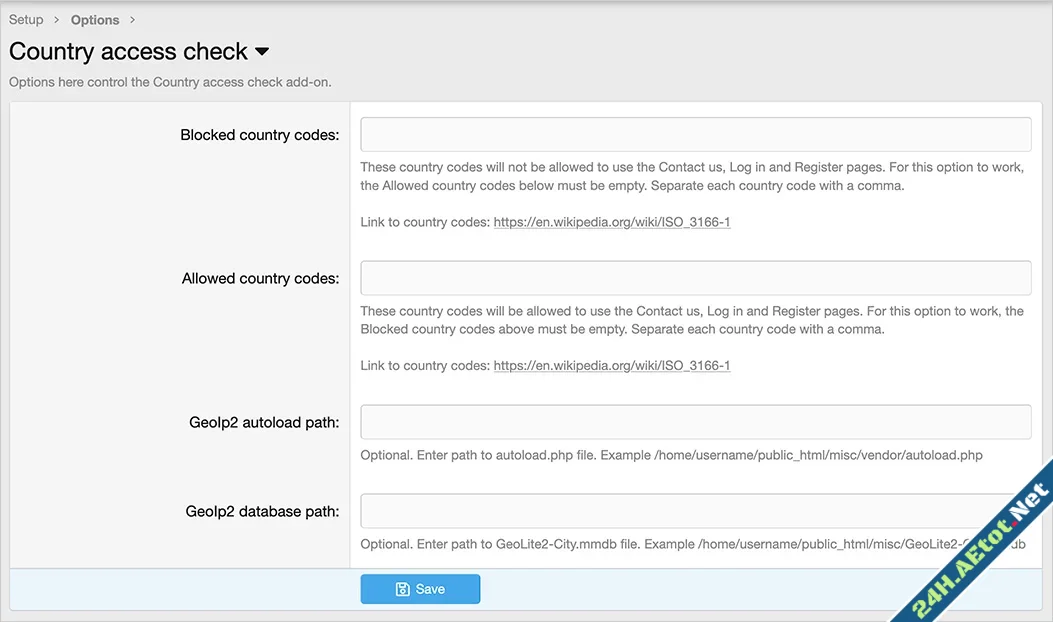
Task: Expand the breadcrumb separator after Setup
Action: (56, 19)
